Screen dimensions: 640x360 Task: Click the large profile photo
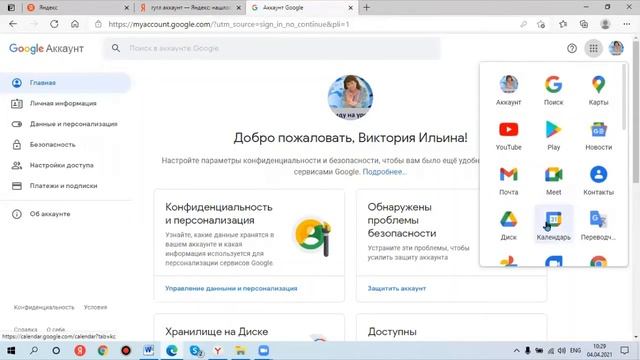click(x=350, y=97)
